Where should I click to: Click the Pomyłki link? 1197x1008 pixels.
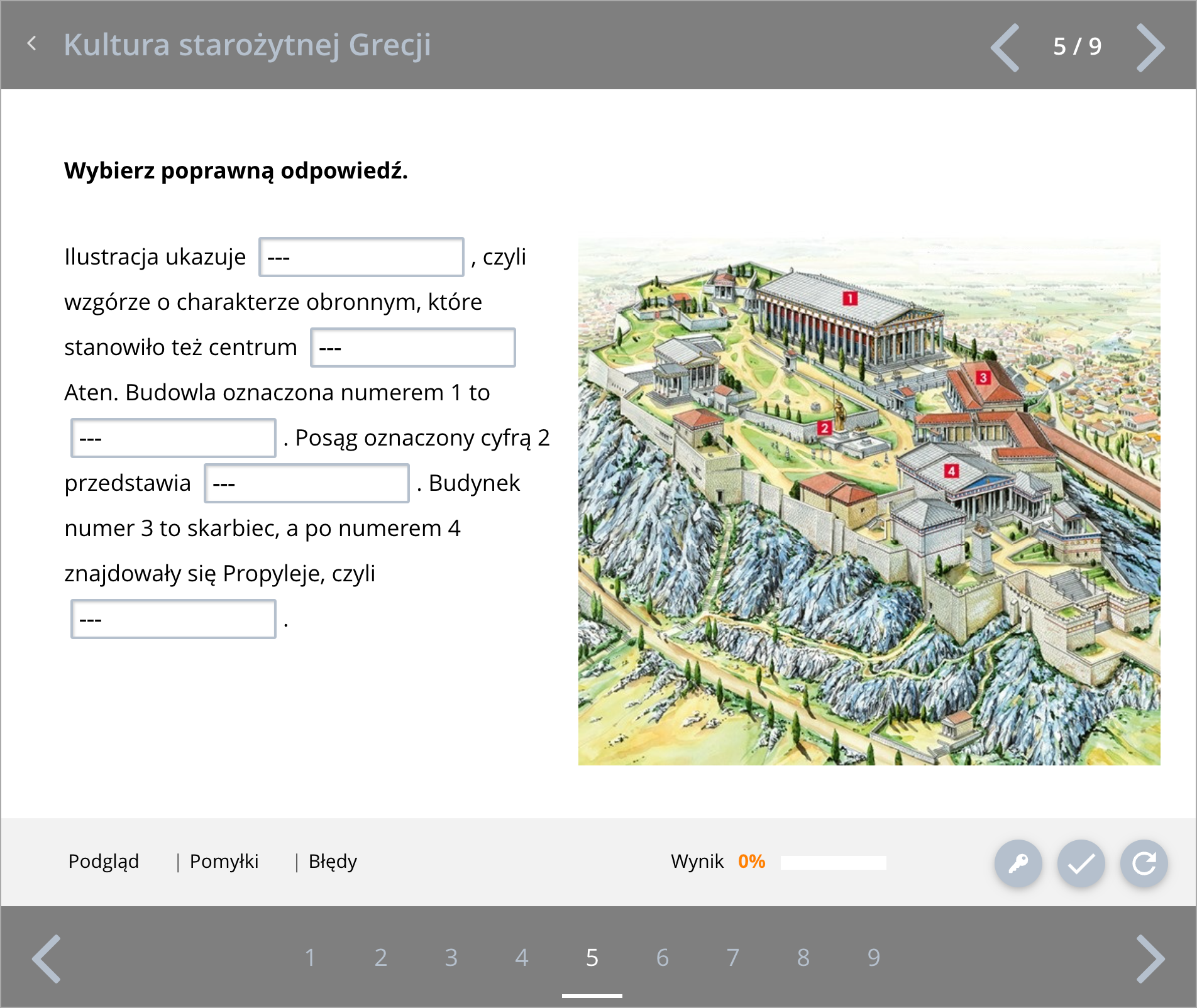click(224, 862)
